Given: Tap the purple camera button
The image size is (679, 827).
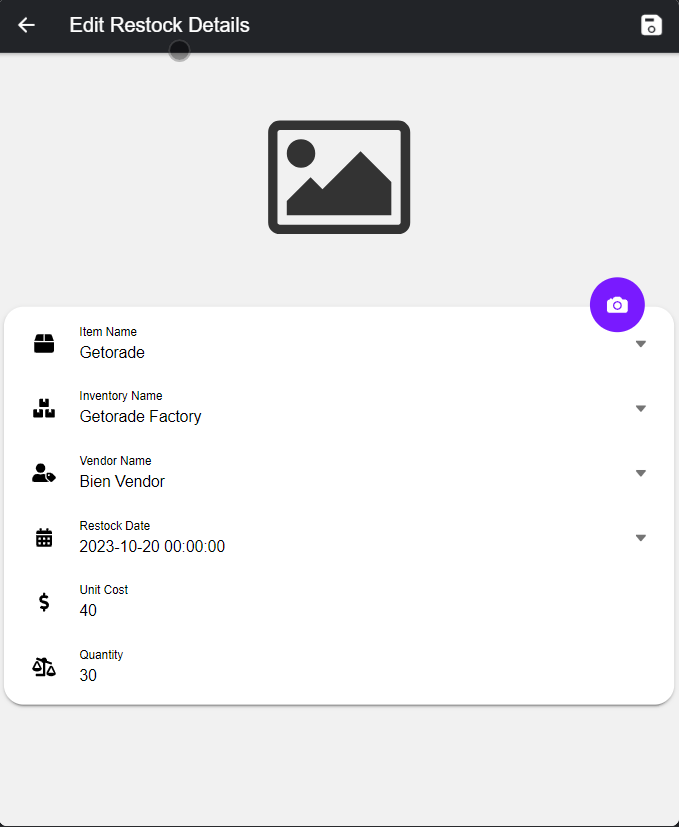Looking at the screenshot, I should click(x=617, y=305).
